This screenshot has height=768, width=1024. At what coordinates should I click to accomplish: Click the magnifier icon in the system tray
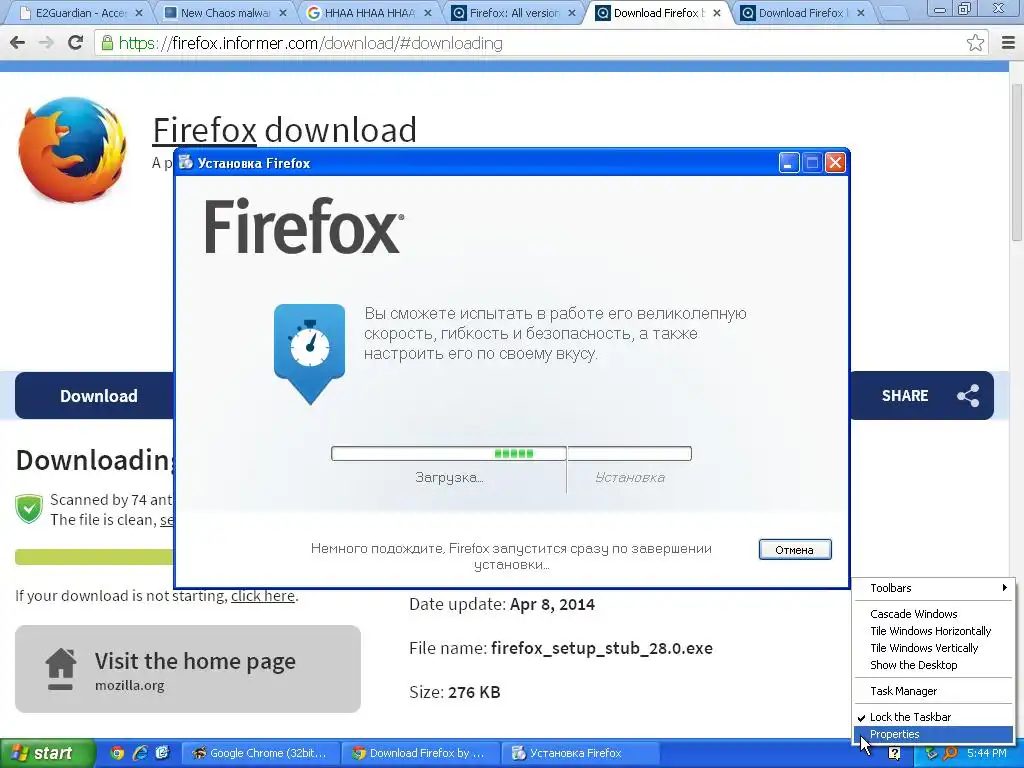[x=950, y=754]
